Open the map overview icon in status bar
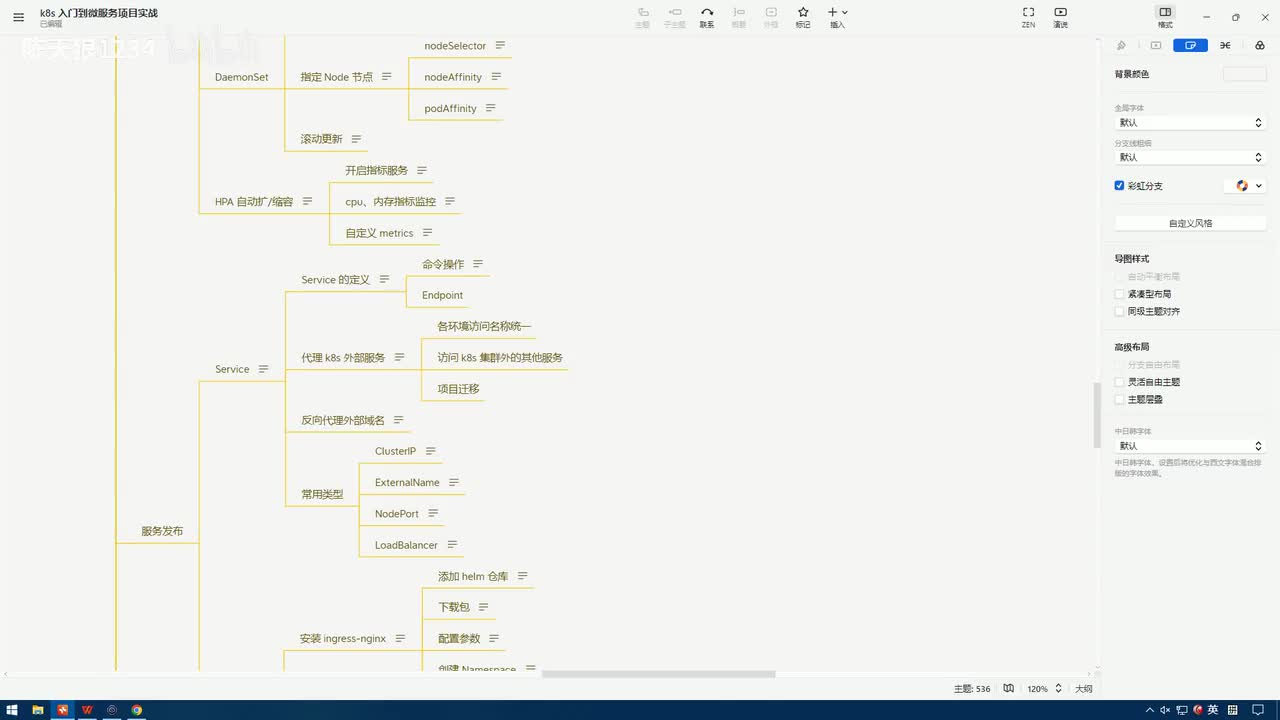This screenshot has width=1280, height=720. tap(1009, 688)
